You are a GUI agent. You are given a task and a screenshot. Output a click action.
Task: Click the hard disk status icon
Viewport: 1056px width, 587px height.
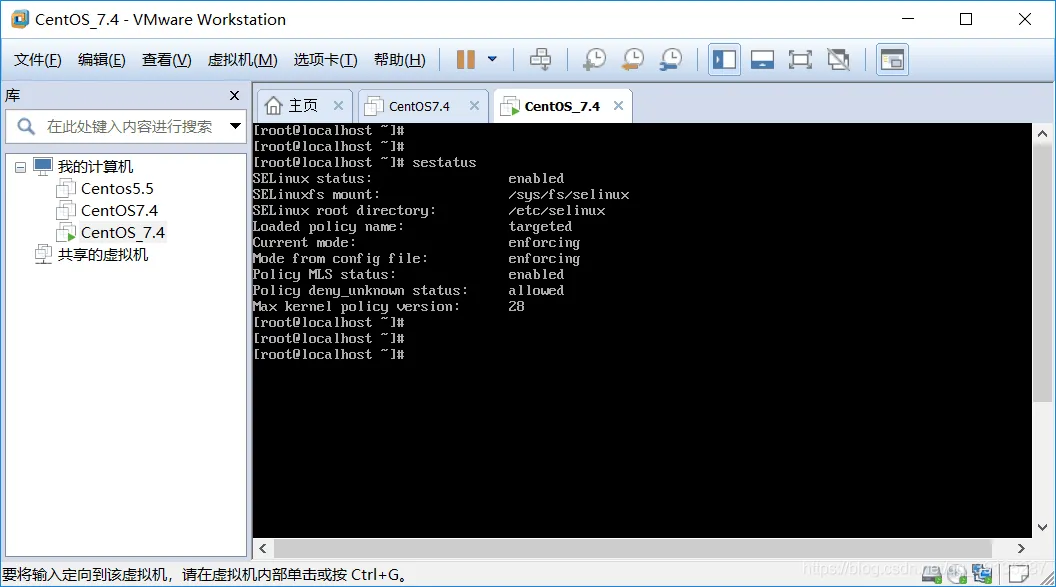932,573
